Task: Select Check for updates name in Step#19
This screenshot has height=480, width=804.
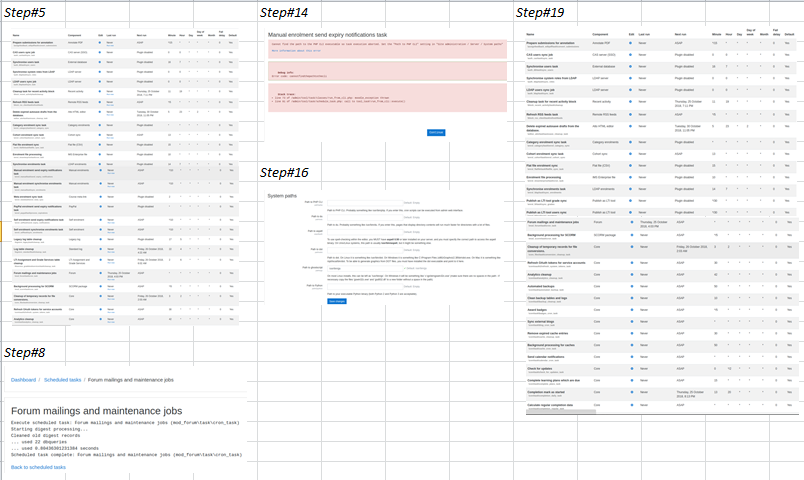Action: [540, 368]
